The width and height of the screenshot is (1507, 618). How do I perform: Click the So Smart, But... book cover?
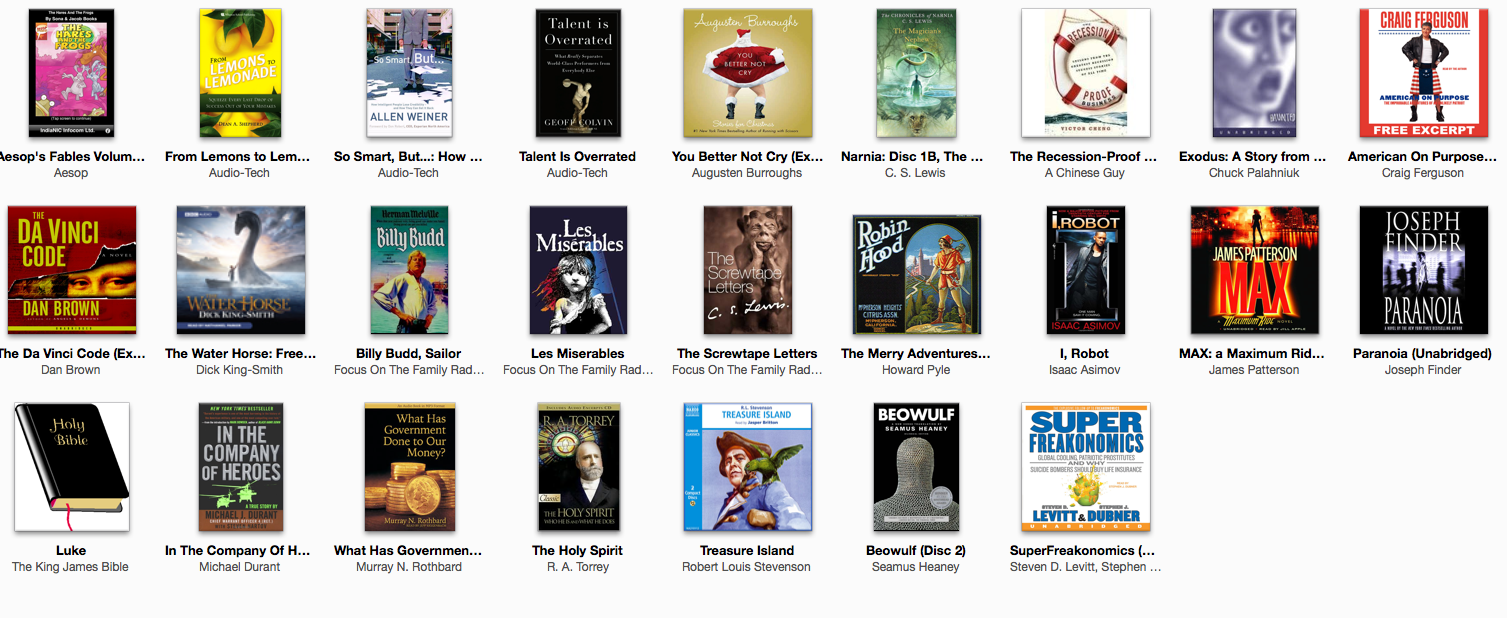[409, 73]
